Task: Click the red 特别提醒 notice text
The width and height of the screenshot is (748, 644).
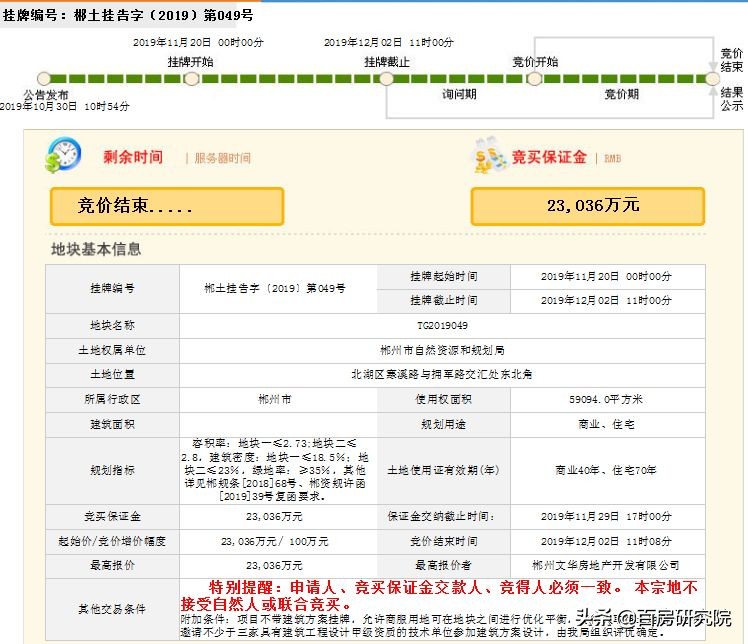Action: pos(439,595)
